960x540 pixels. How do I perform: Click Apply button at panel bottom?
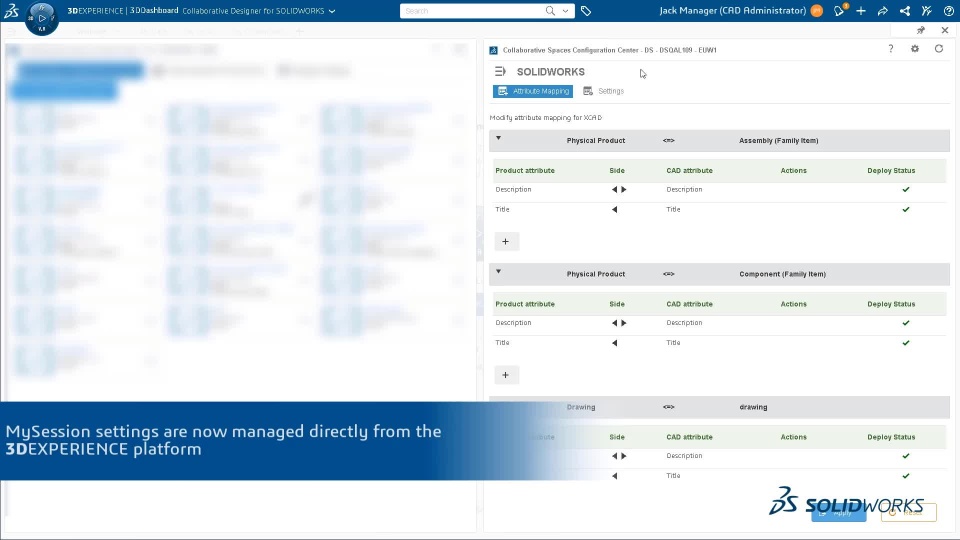tap(838, 512)
